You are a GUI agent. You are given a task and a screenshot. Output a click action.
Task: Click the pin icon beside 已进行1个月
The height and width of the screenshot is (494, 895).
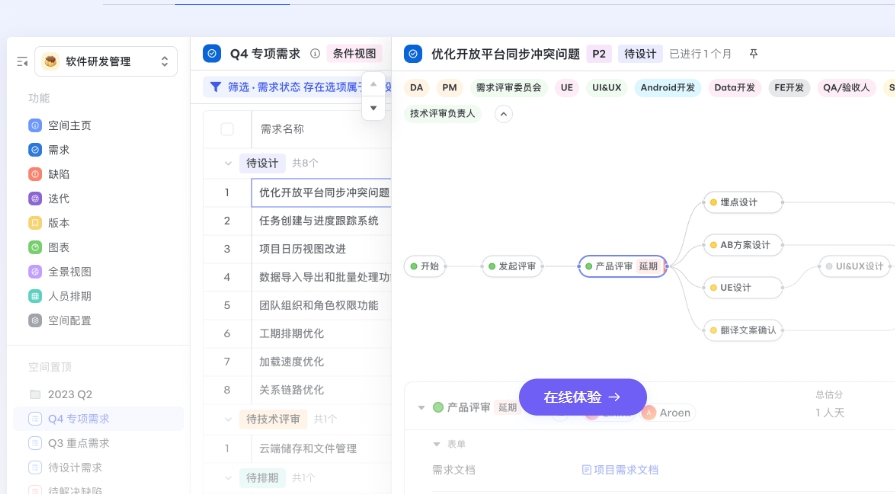pyautogui.click(x=754, y=54)
